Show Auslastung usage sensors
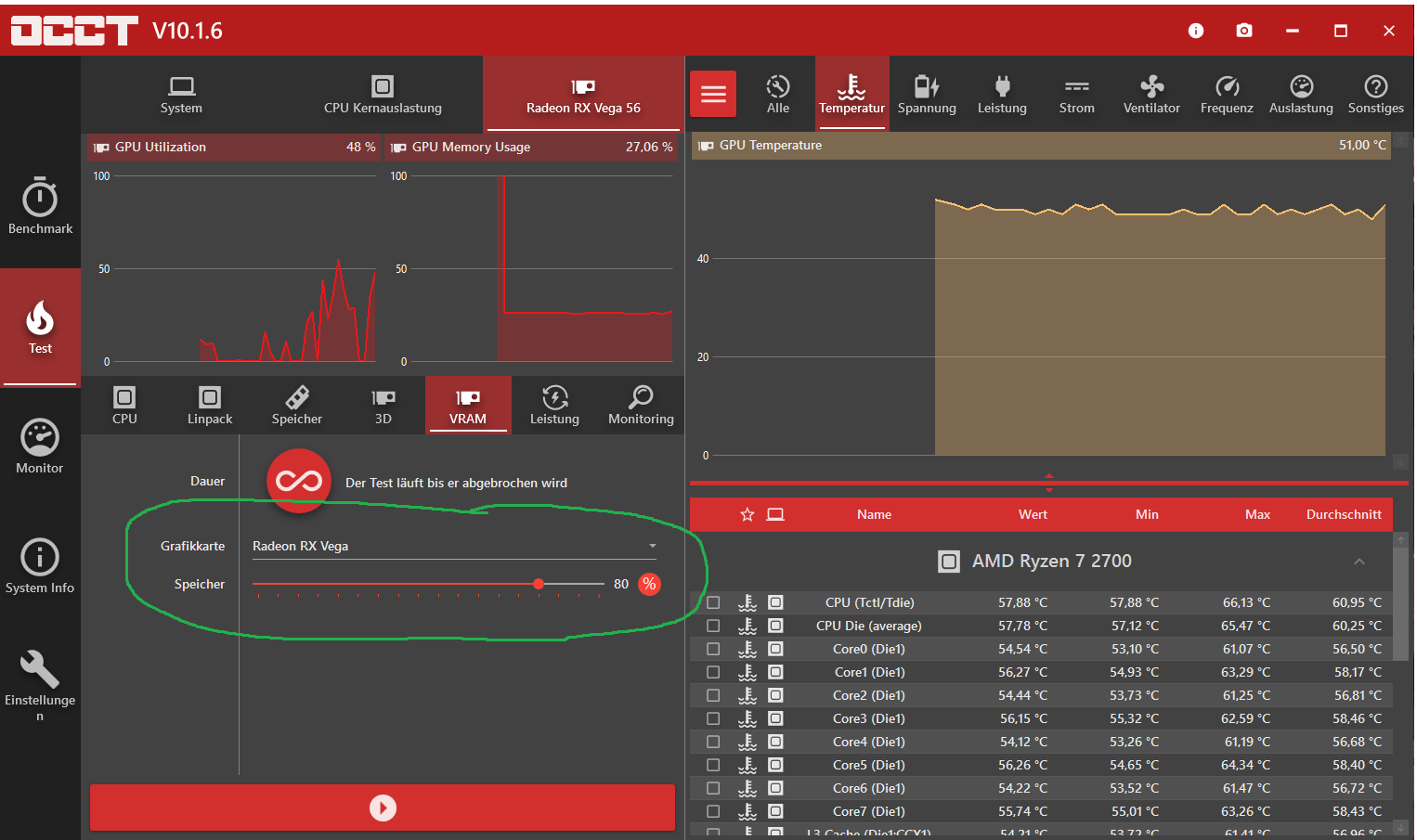 point(1301,95)
